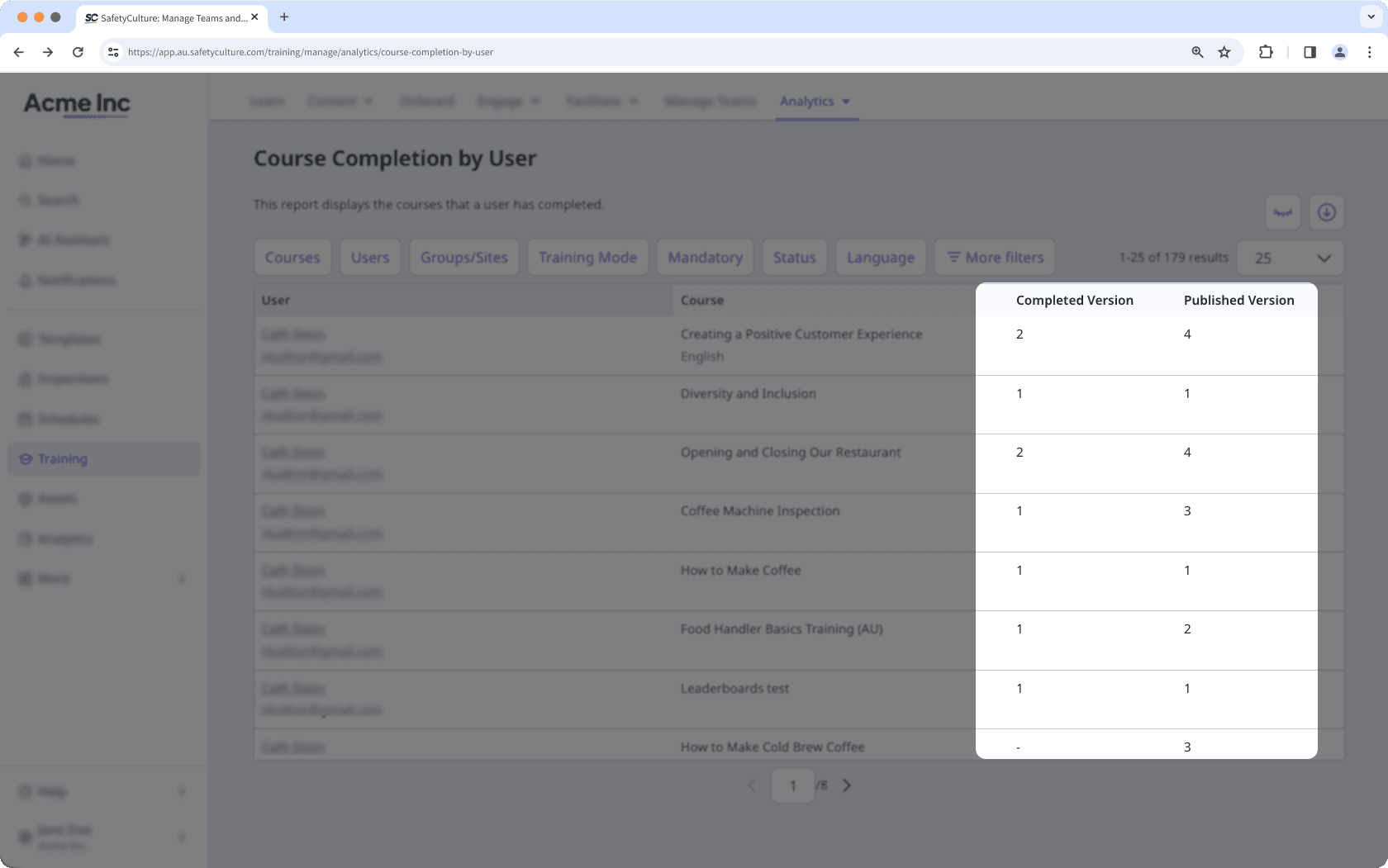The image size is (1388, 868).
Task: Download the Course Completion report
Action: [1326, 212]
